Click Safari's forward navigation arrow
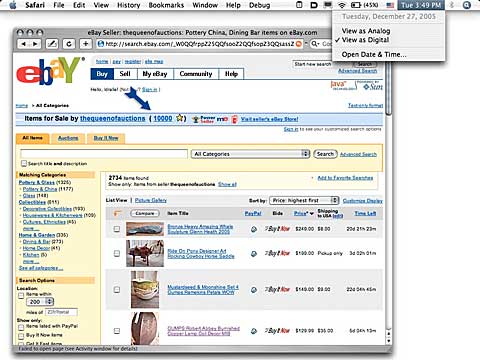This screenshot has height=360, width=480. coord(35,44)
